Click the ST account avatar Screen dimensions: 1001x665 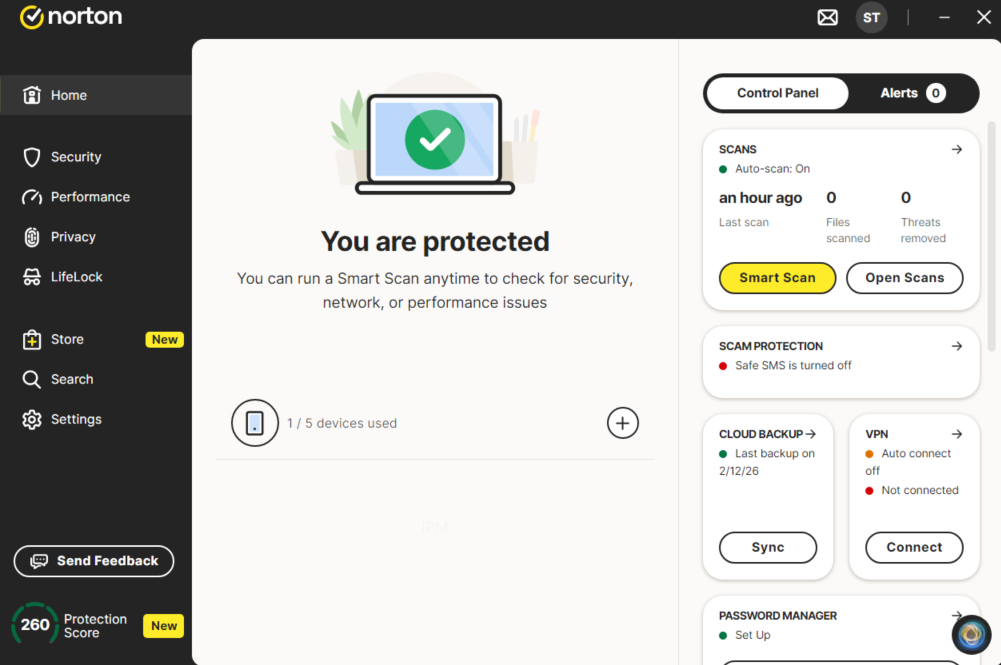tap(871, 17)
